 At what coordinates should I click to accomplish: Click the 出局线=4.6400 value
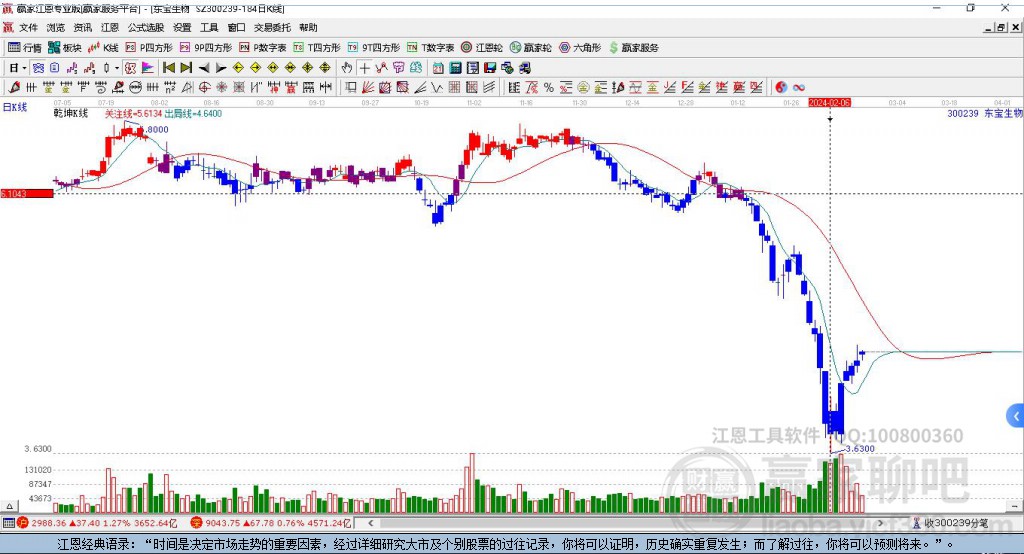[193, 114]
